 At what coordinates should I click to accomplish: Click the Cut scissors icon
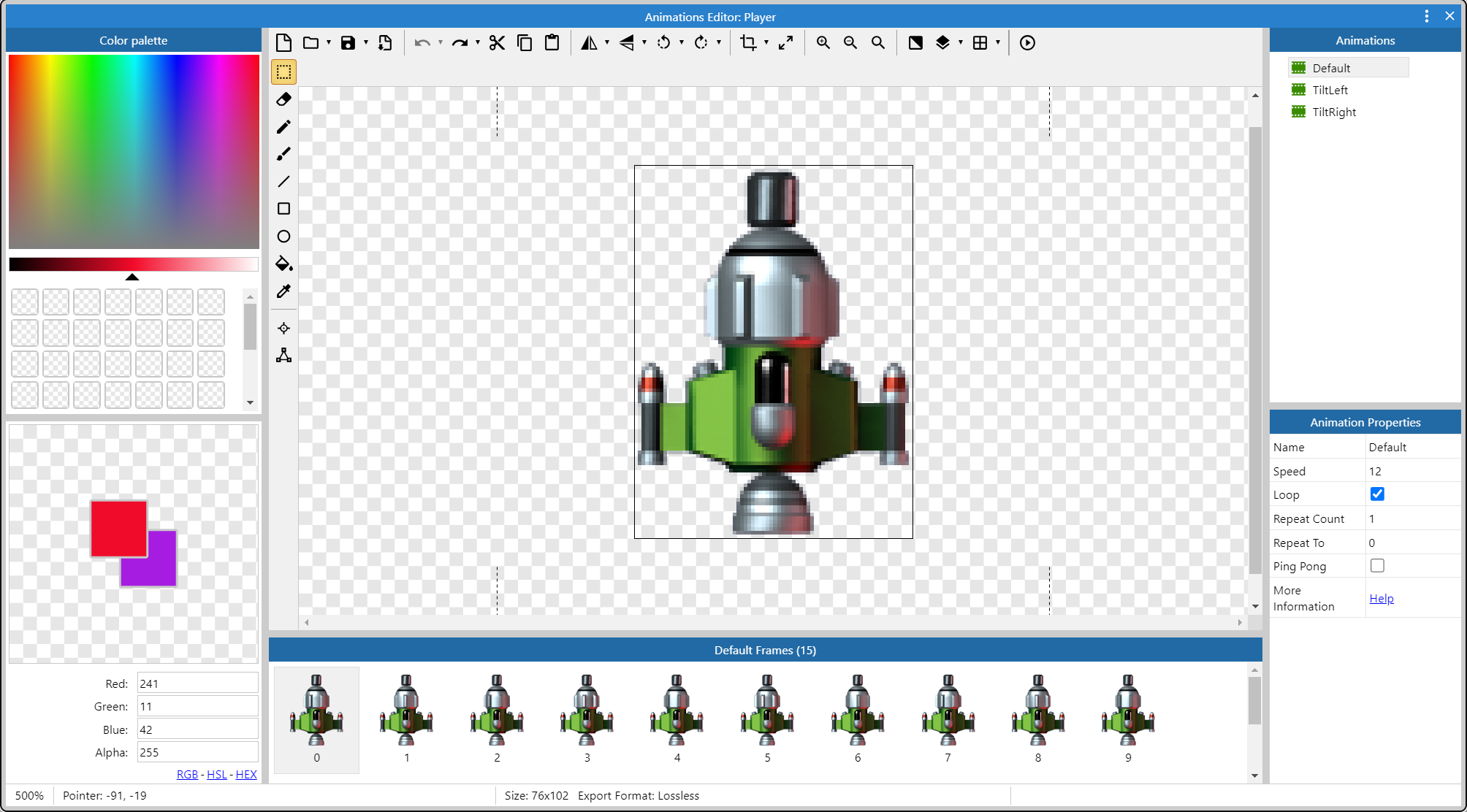[x=497, y=43]
